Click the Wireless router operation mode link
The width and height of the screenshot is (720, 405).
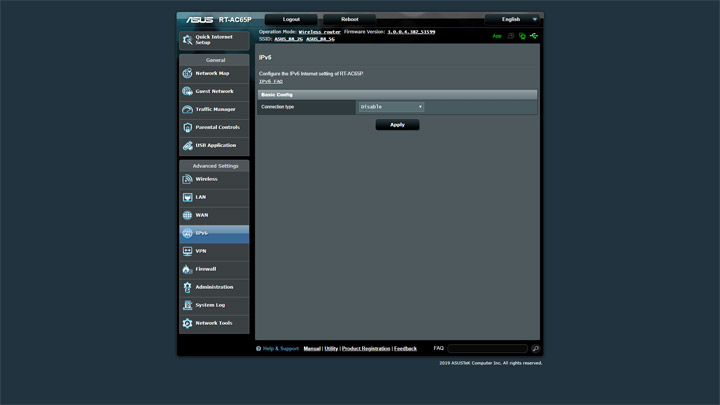[x=320, y=32]
